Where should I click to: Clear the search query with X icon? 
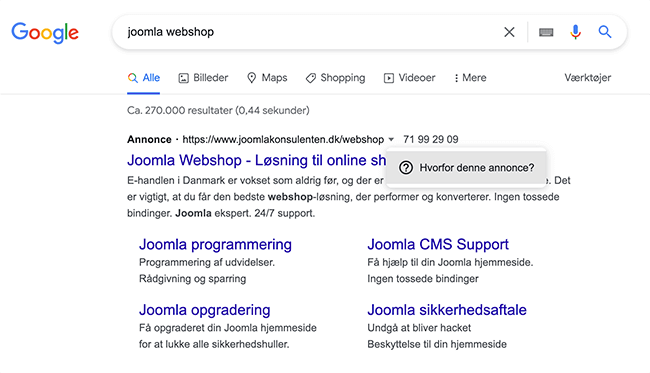[509, 32]
